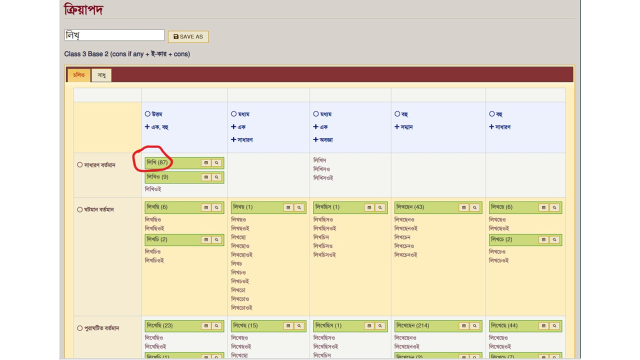
Task: Search icon on লিখছ (1) entry
Action: coord(299,207)
